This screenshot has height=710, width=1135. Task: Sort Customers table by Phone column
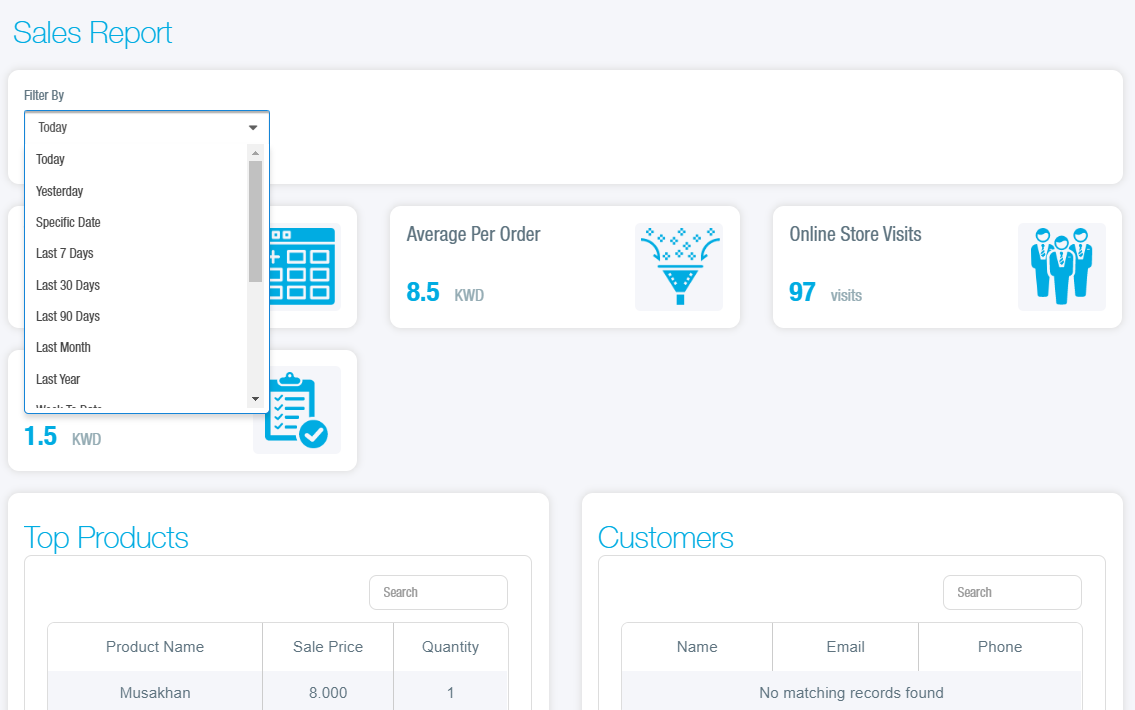point(1000,647)
